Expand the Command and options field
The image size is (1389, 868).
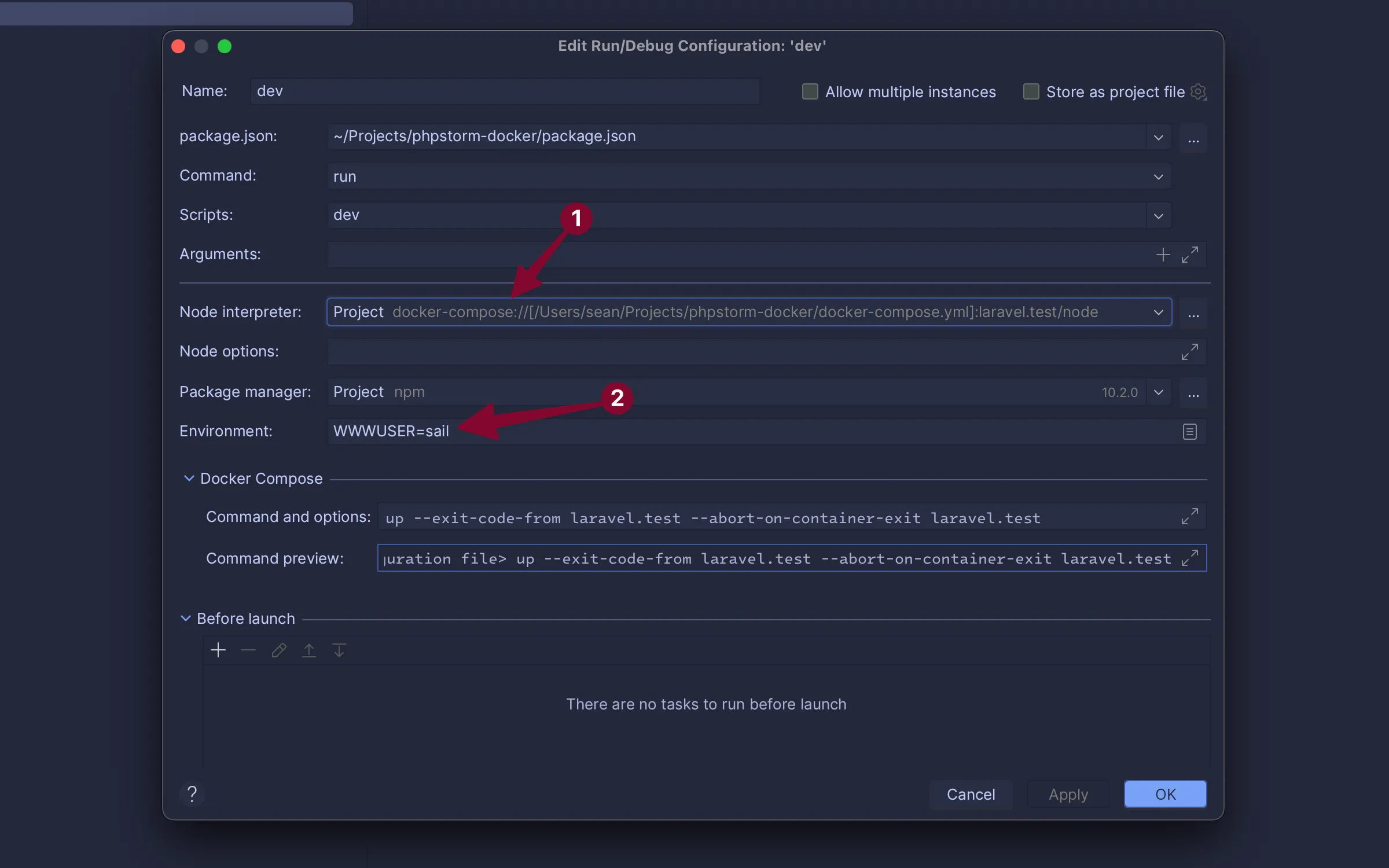[x=1190, y=516]
